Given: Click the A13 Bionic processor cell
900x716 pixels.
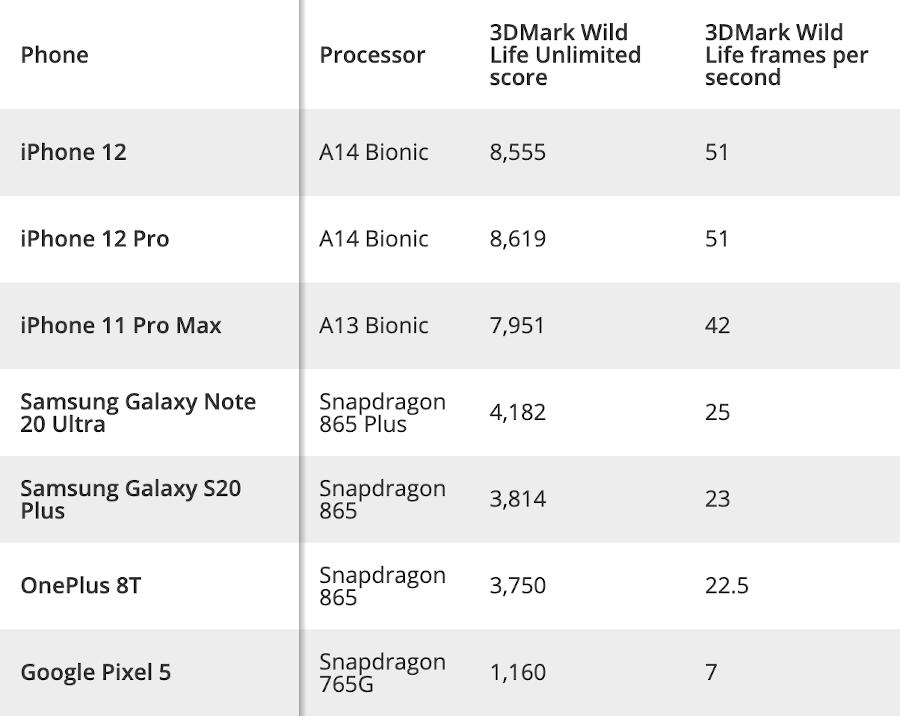Looking at the screenshot, I should tap(373, 326).
